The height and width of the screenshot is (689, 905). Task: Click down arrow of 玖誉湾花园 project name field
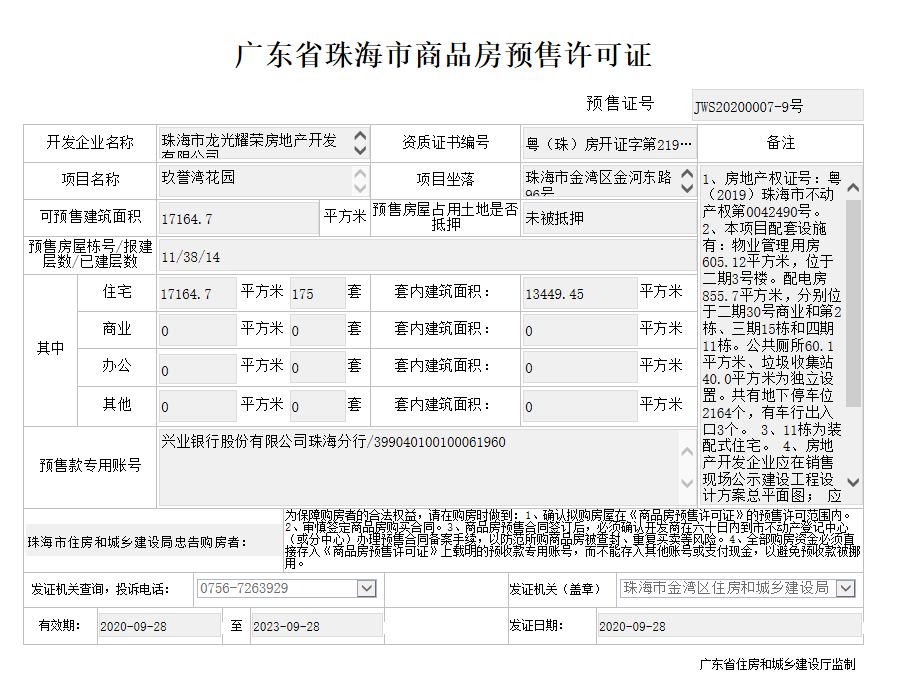point(360,187)
